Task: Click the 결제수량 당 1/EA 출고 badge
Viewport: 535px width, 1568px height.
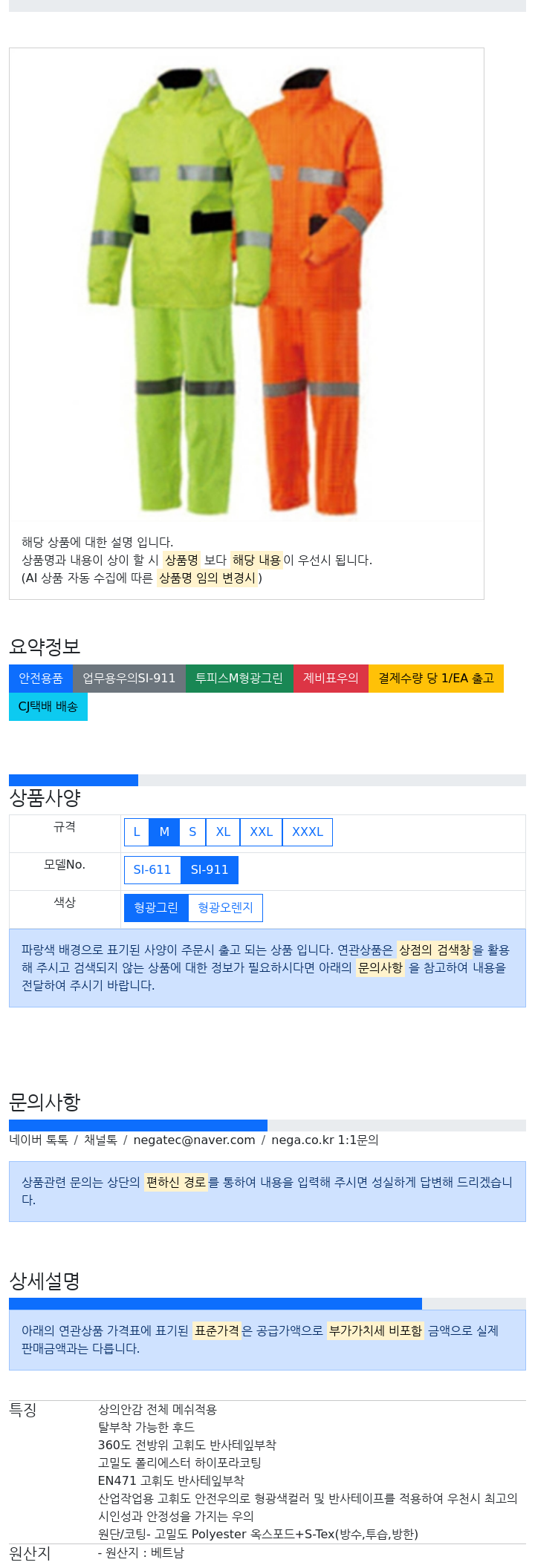Action: [436, 679]
